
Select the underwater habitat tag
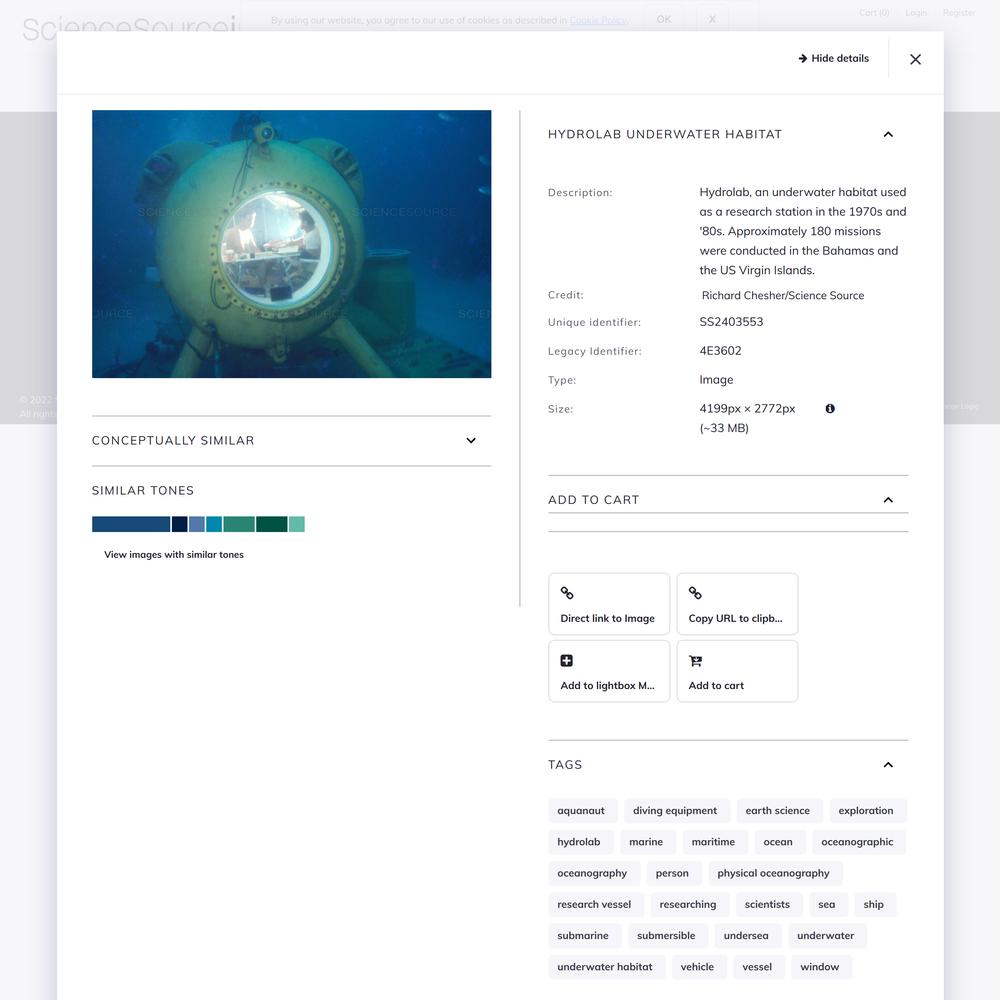tap(605, 967)
